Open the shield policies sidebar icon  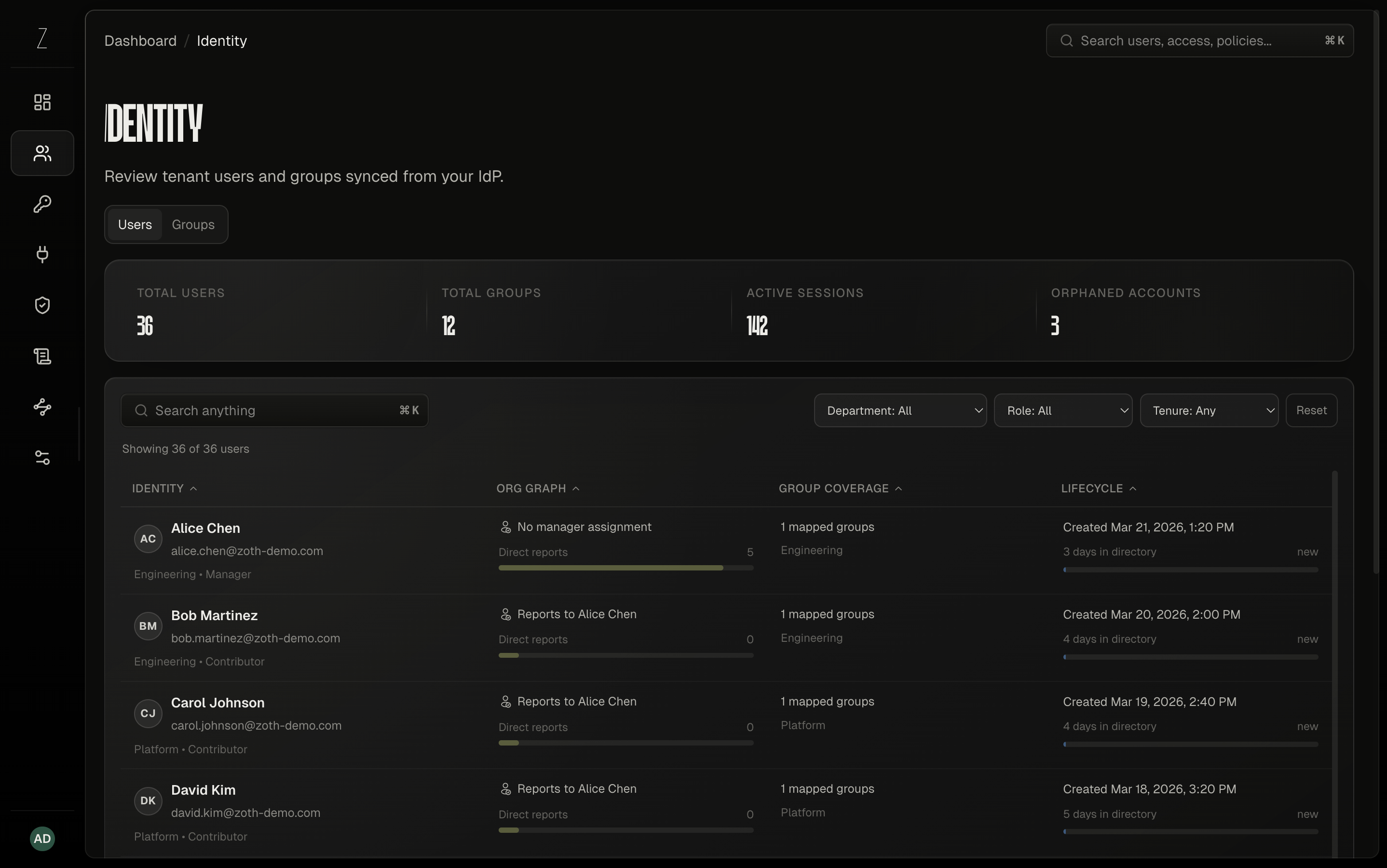click(x=42, y=305)
